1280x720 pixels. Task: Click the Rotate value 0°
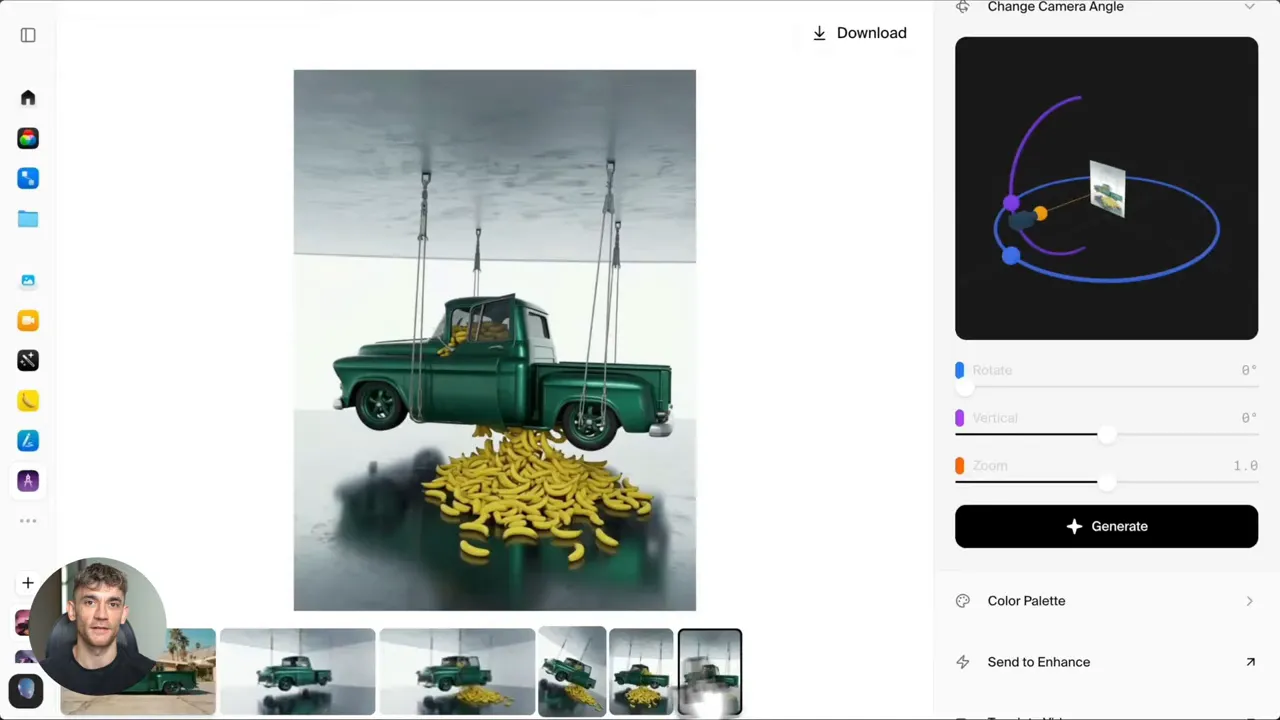coord(1249,370)
